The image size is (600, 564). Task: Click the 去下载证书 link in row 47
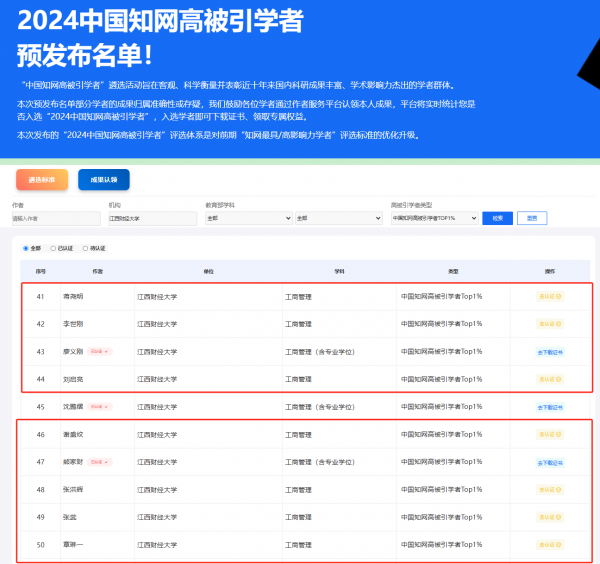coord(550,463)
